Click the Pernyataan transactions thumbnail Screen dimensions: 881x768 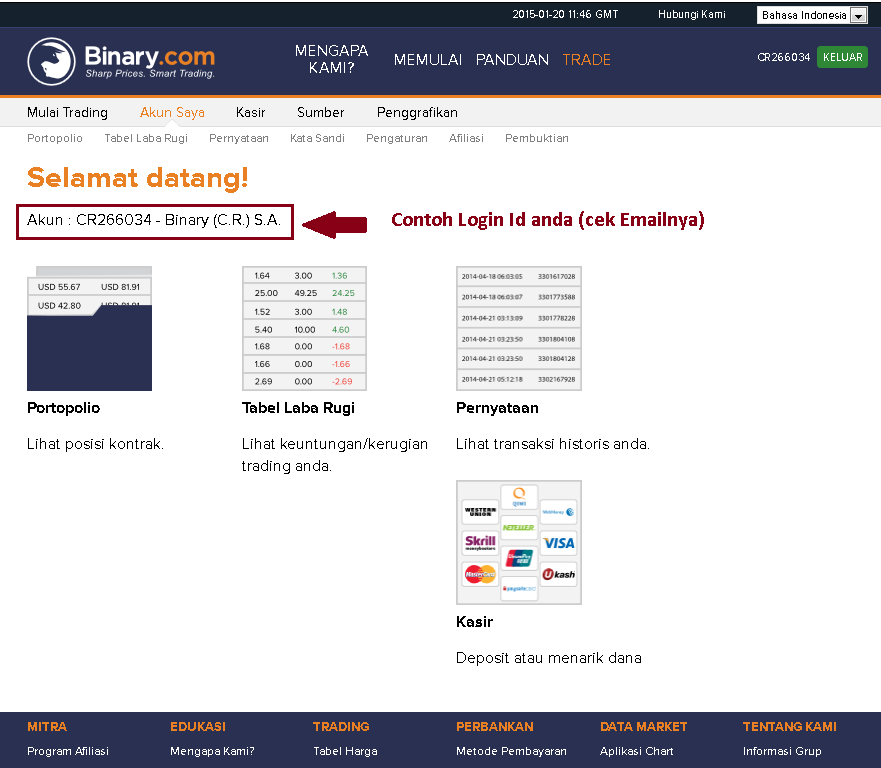coord(519,328)
